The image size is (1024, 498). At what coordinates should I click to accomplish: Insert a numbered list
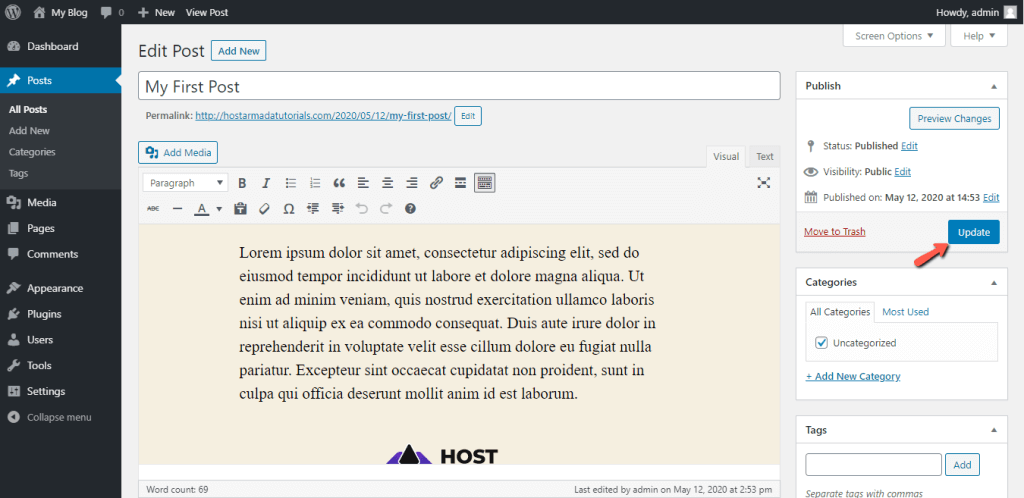coord(315,183)
